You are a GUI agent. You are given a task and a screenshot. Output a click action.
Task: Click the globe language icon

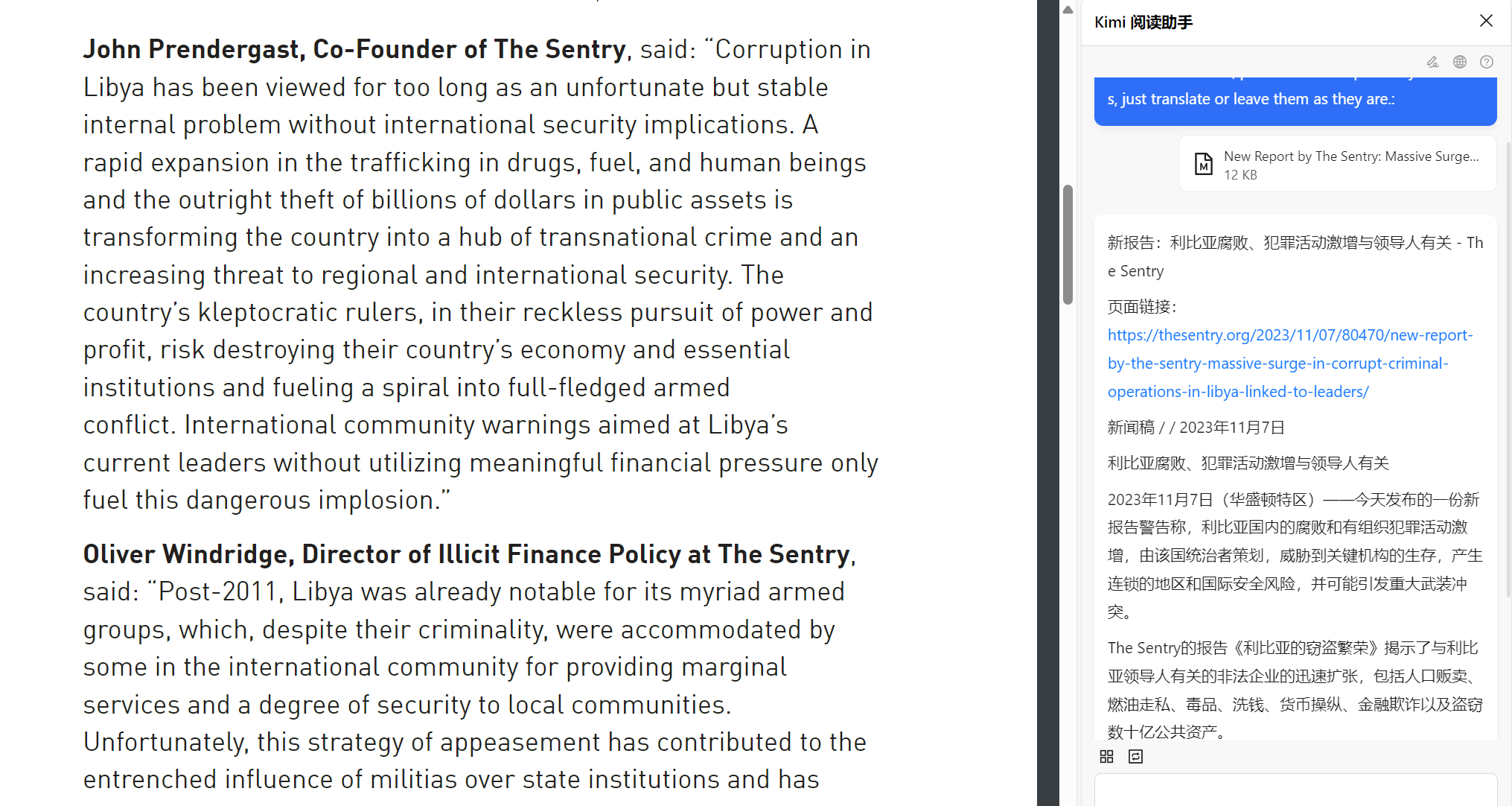pyautogui.click(x=1459, y=62)
